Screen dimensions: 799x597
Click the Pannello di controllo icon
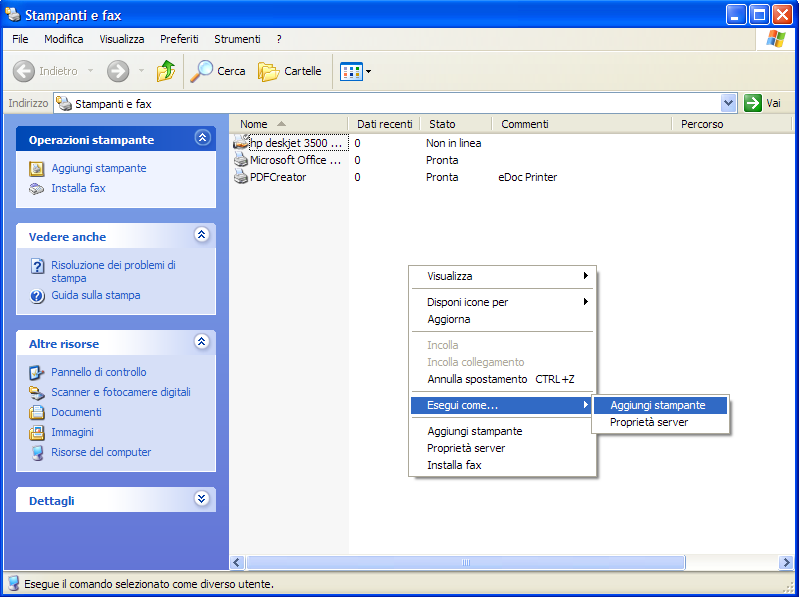[x=36, y=372]
